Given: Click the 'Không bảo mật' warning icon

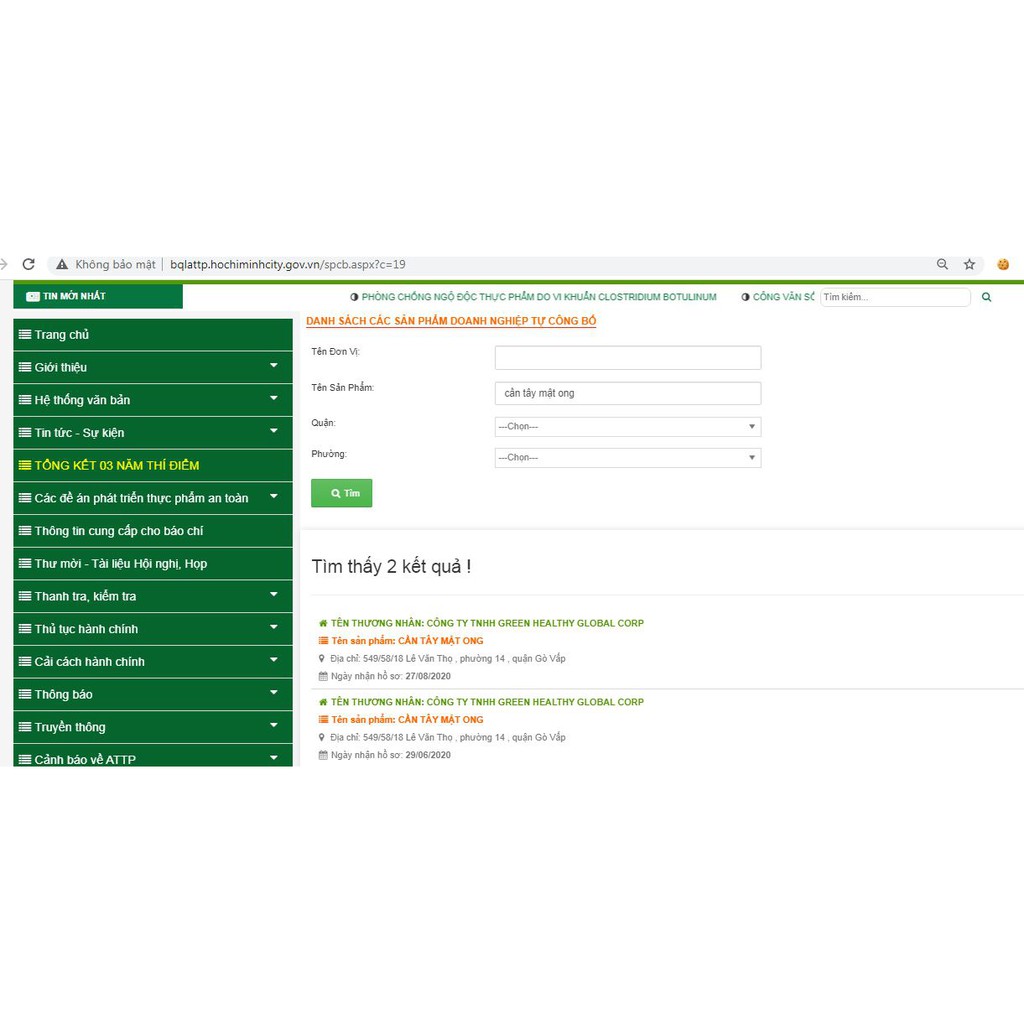Looking at the screenshot, I should [x=62, y=265].
